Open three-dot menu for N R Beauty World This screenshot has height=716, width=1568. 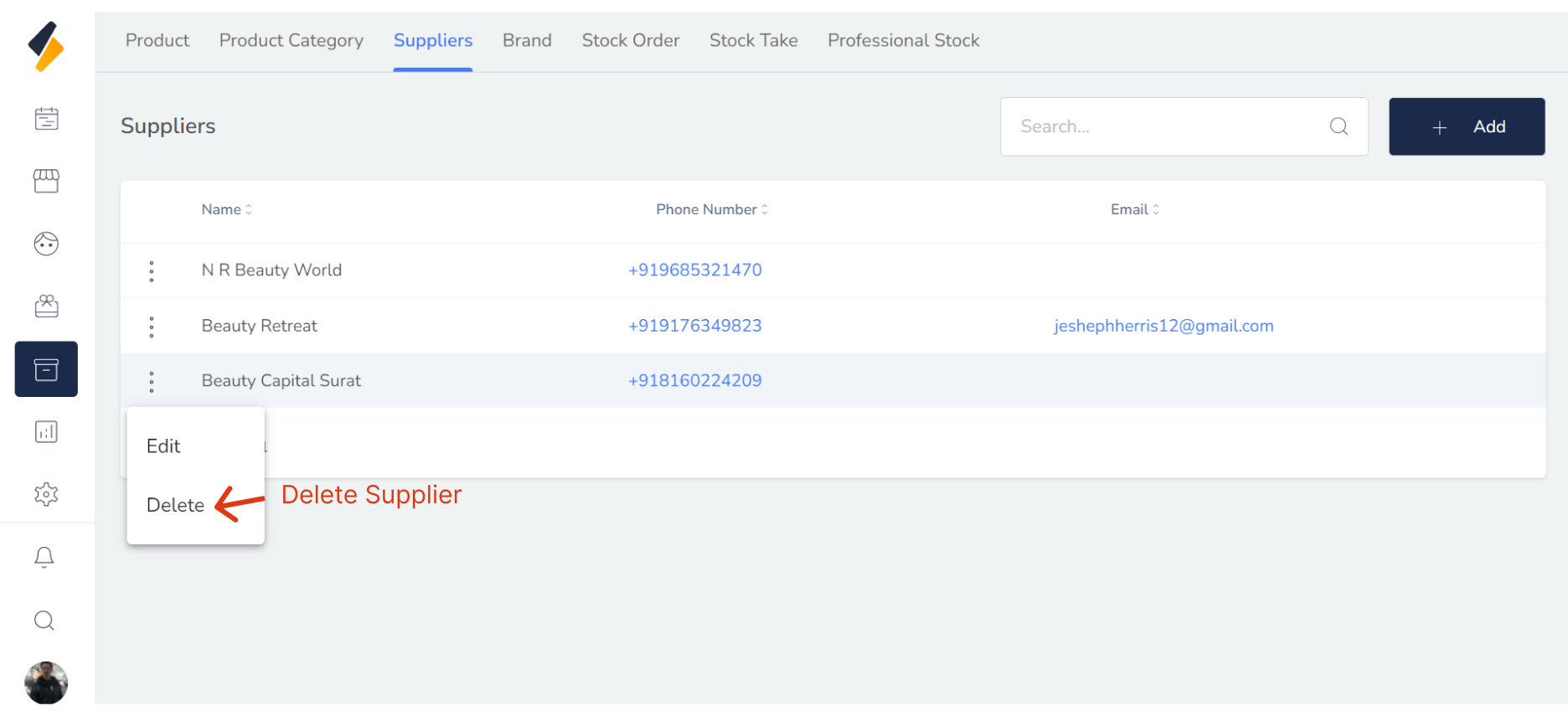pos(152,270)
